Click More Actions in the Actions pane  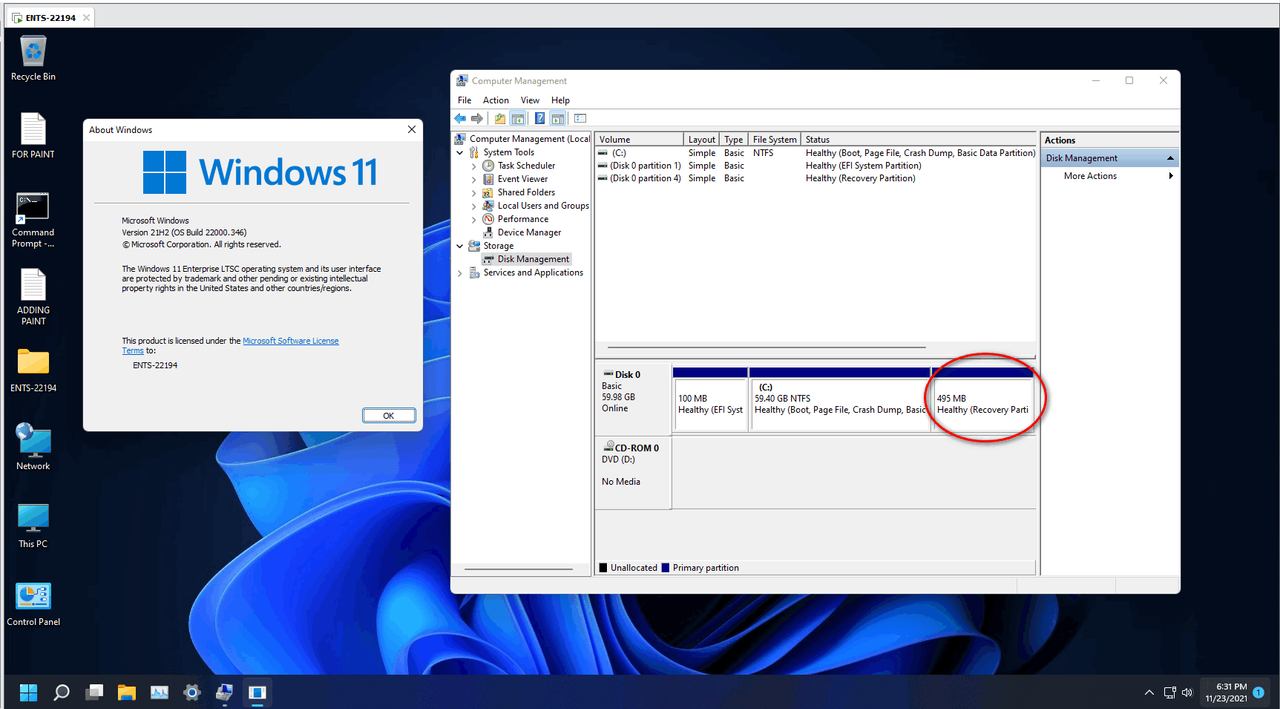point(1090,176)
